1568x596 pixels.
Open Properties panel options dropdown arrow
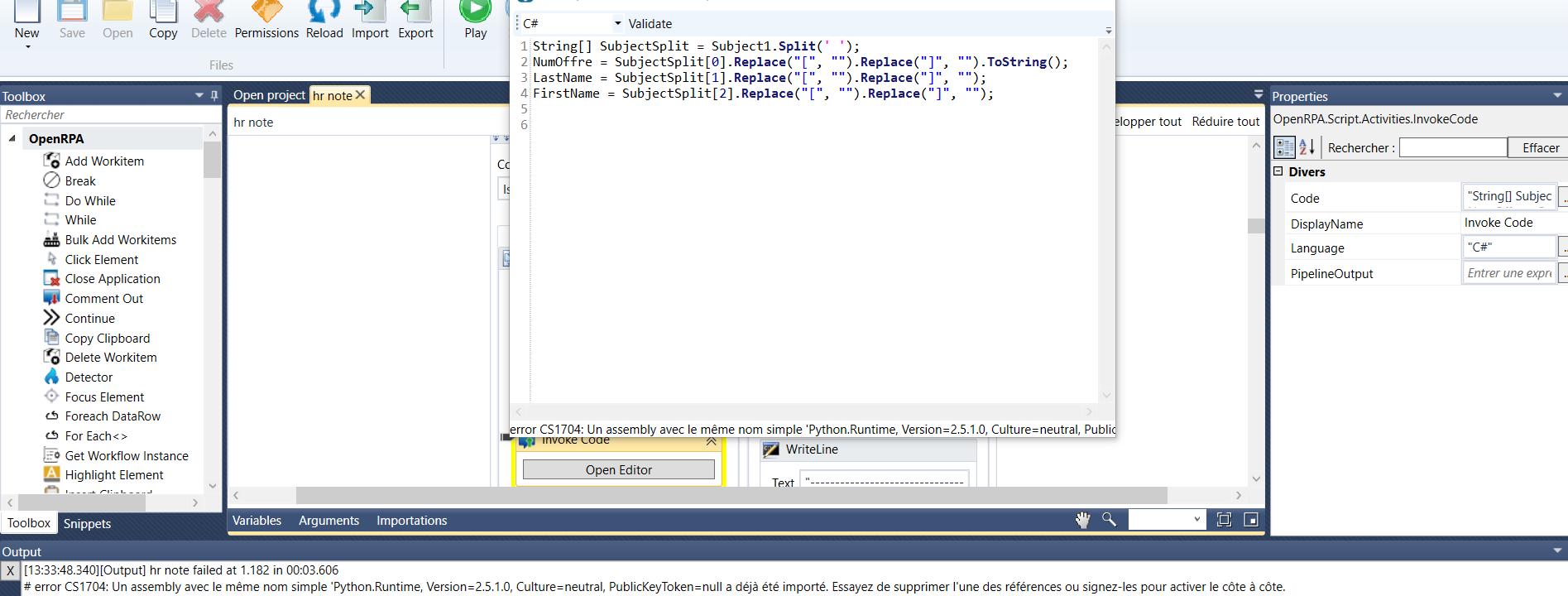(x=1557, y=96)
